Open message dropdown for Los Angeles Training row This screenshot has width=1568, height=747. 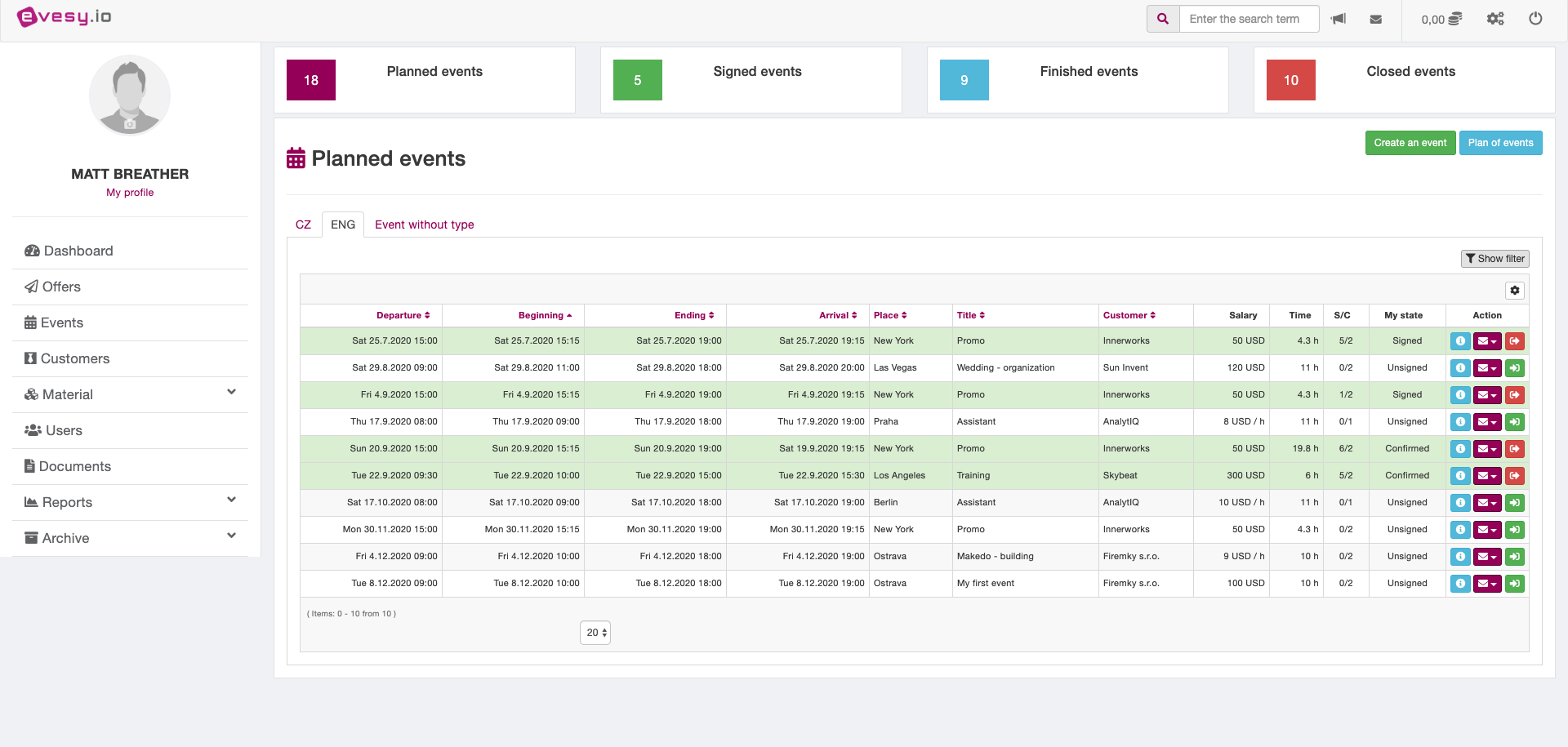(x=1487, y=476)
